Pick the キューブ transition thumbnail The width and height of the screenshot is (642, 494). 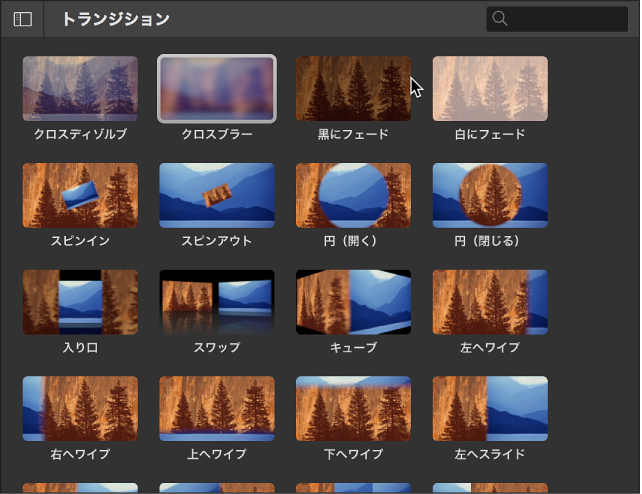(353, 302)
